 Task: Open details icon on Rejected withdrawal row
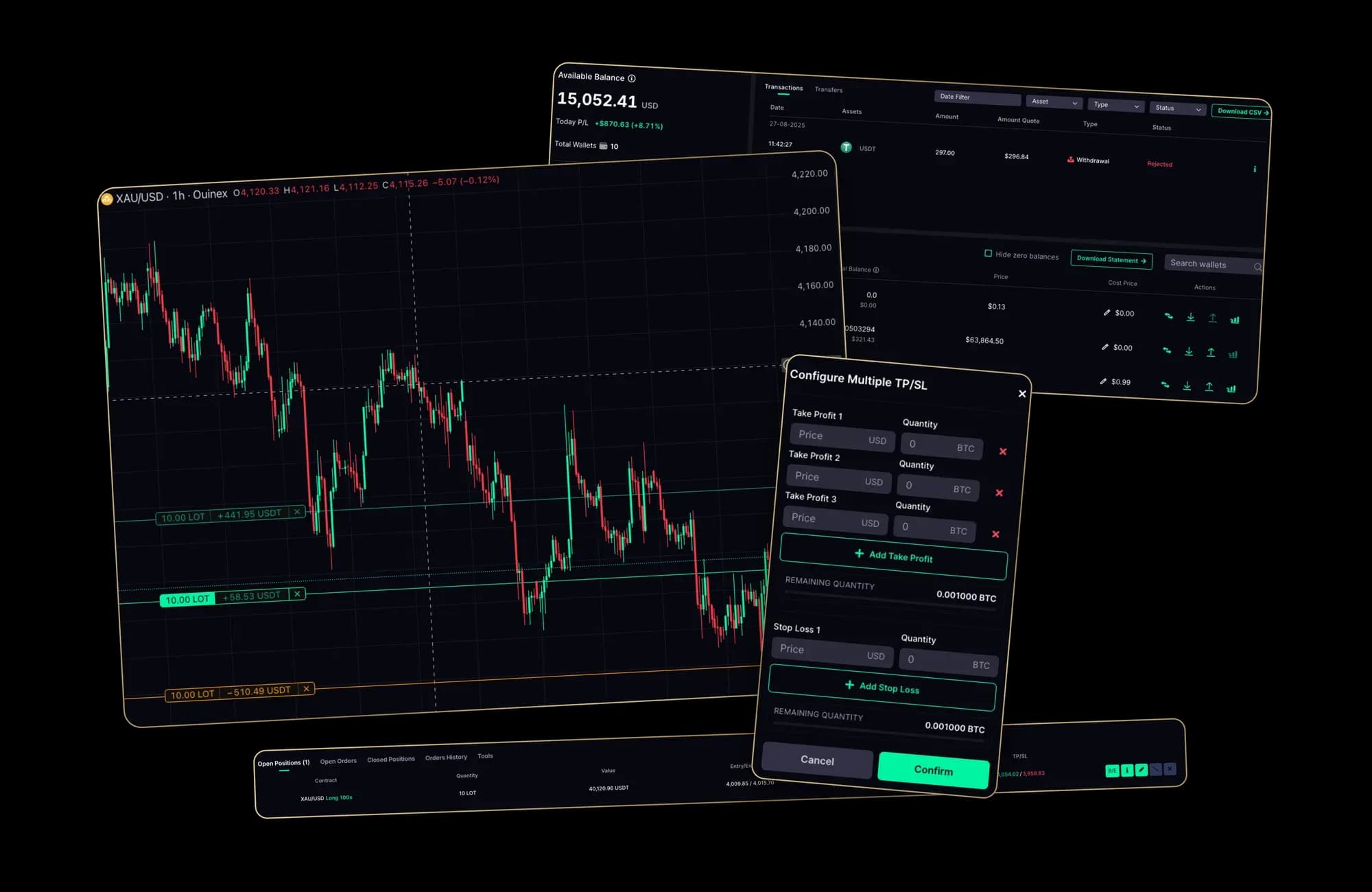pos(1255,169)
